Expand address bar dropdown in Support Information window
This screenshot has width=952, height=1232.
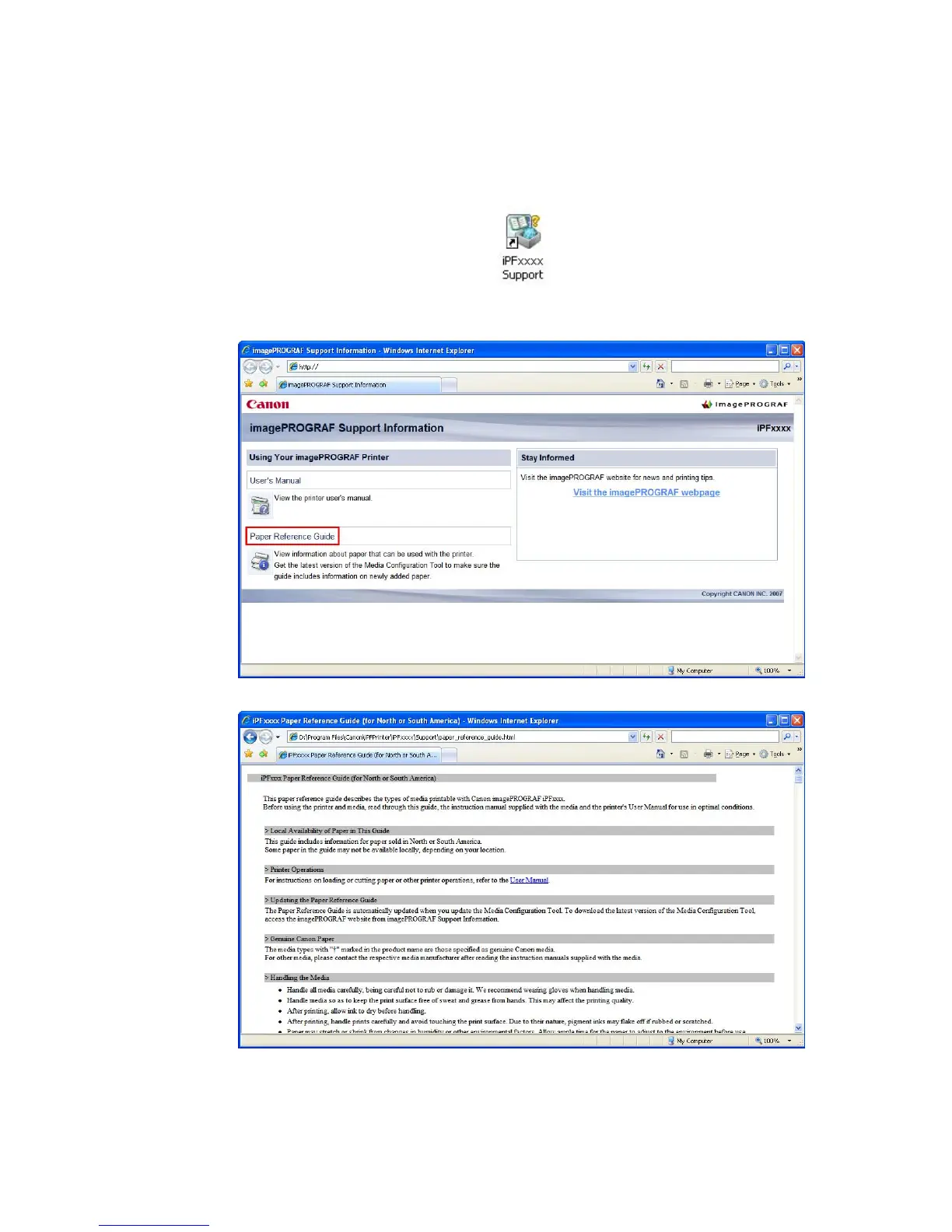pyautogui.click(x=632, y=366)
